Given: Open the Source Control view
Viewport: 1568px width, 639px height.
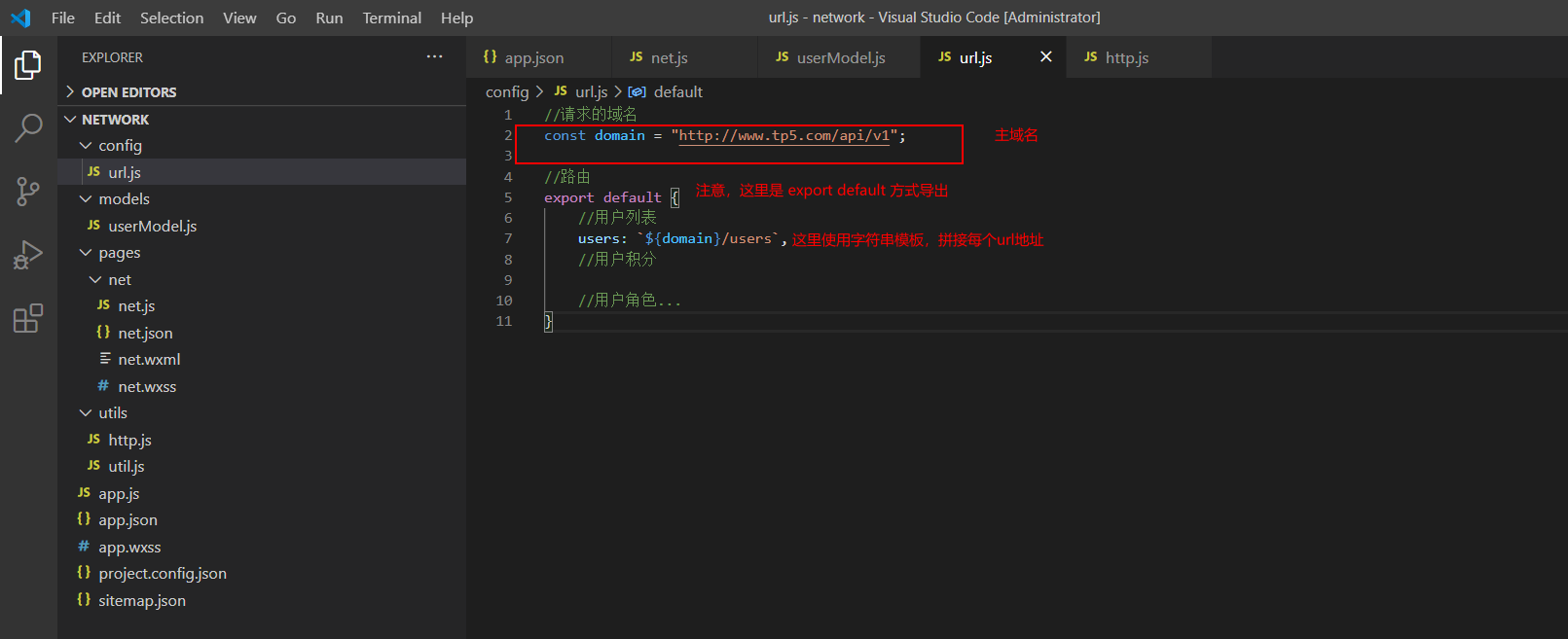Looking at the screenshot, I should point(28,192).
